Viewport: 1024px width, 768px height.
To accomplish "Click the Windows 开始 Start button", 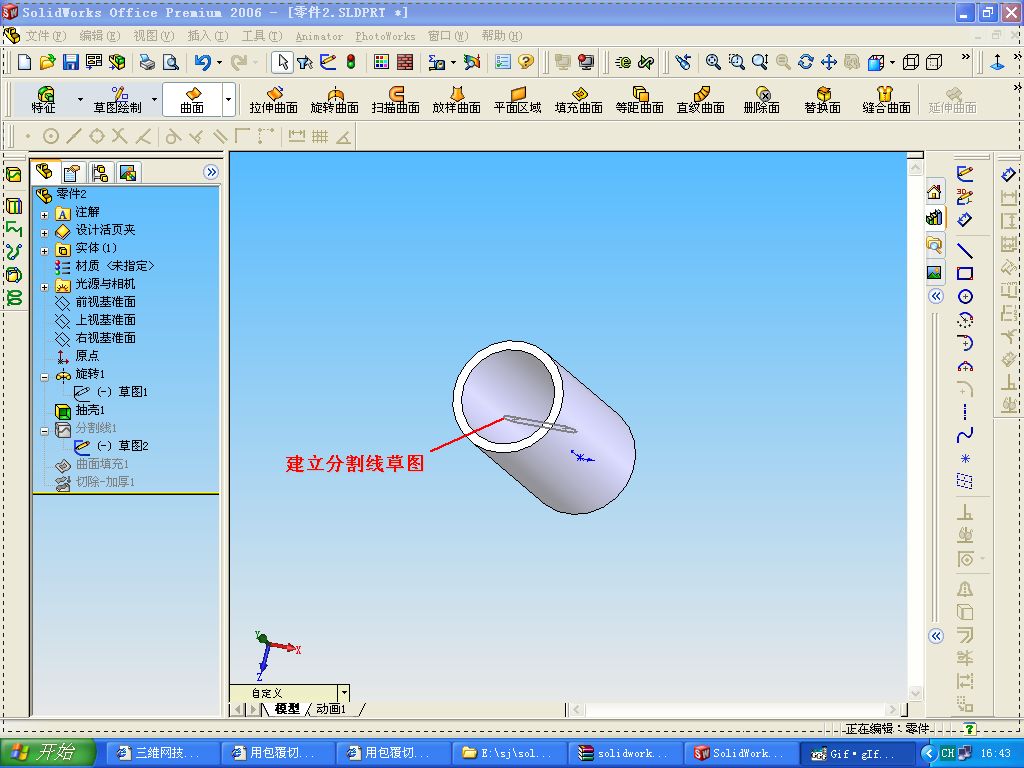I will coord(48,753).
